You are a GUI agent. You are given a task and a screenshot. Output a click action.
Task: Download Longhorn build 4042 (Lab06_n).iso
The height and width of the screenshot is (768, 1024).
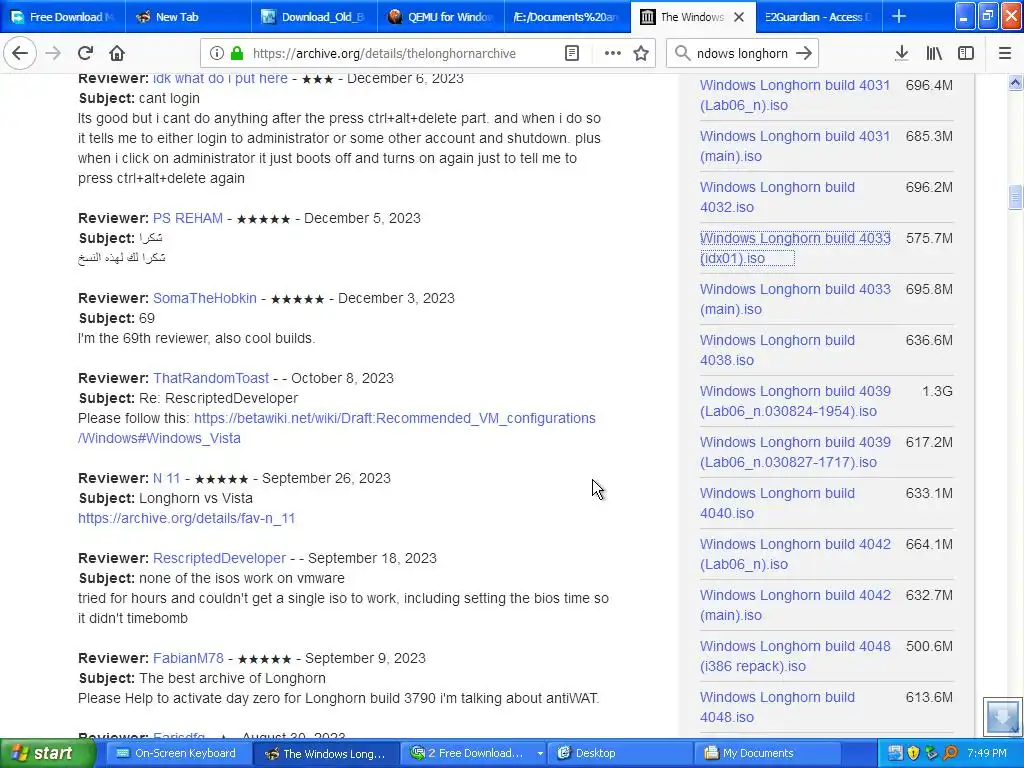pos(795,553)
